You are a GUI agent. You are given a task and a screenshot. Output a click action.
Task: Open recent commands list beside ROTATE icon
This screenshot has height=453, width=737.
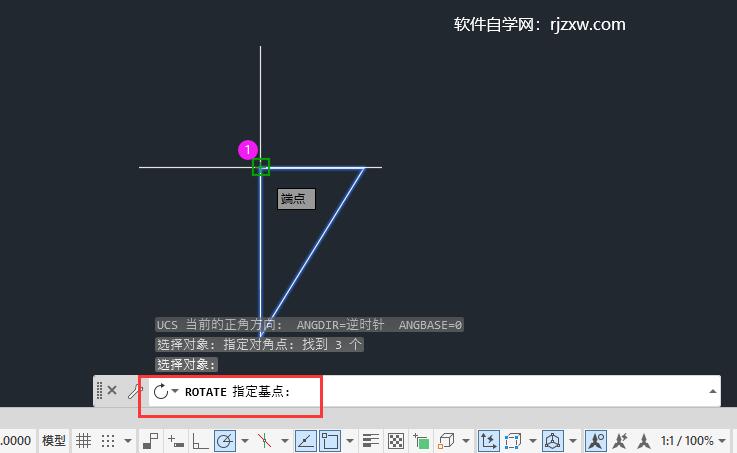[x=175, y=391]
